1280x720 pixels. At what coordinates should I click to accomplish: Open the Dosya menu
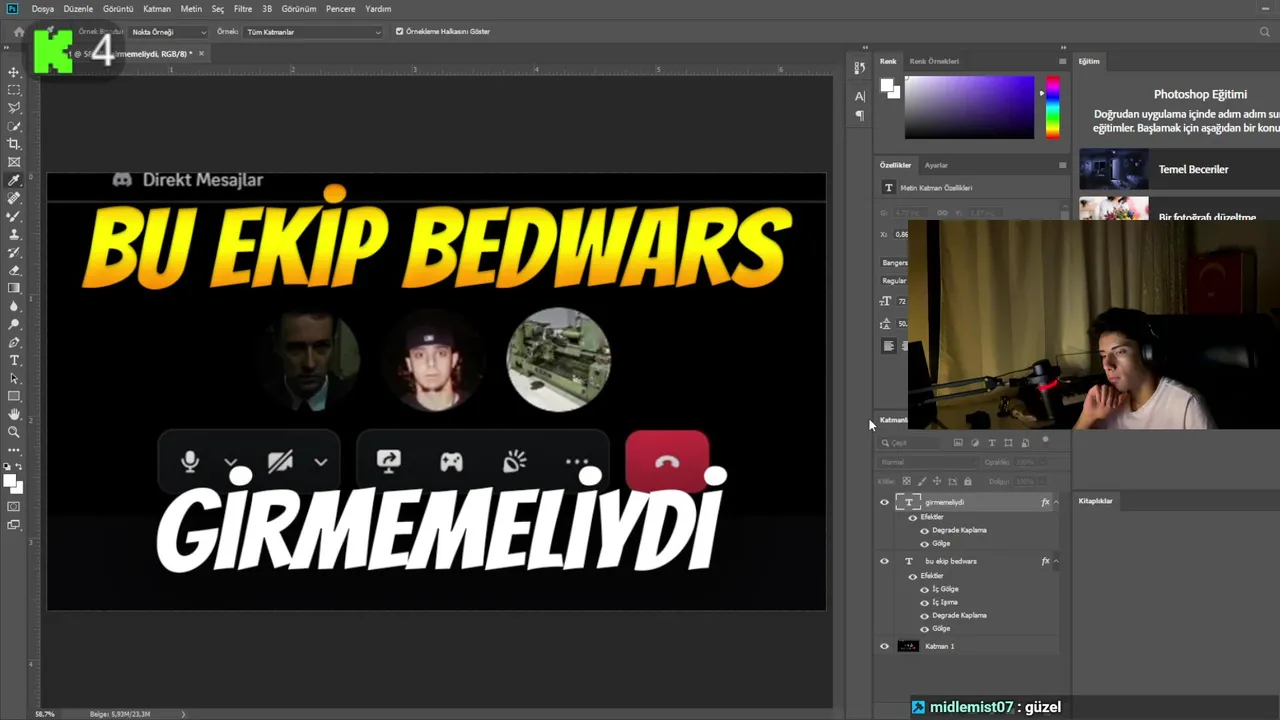(43, 9)
